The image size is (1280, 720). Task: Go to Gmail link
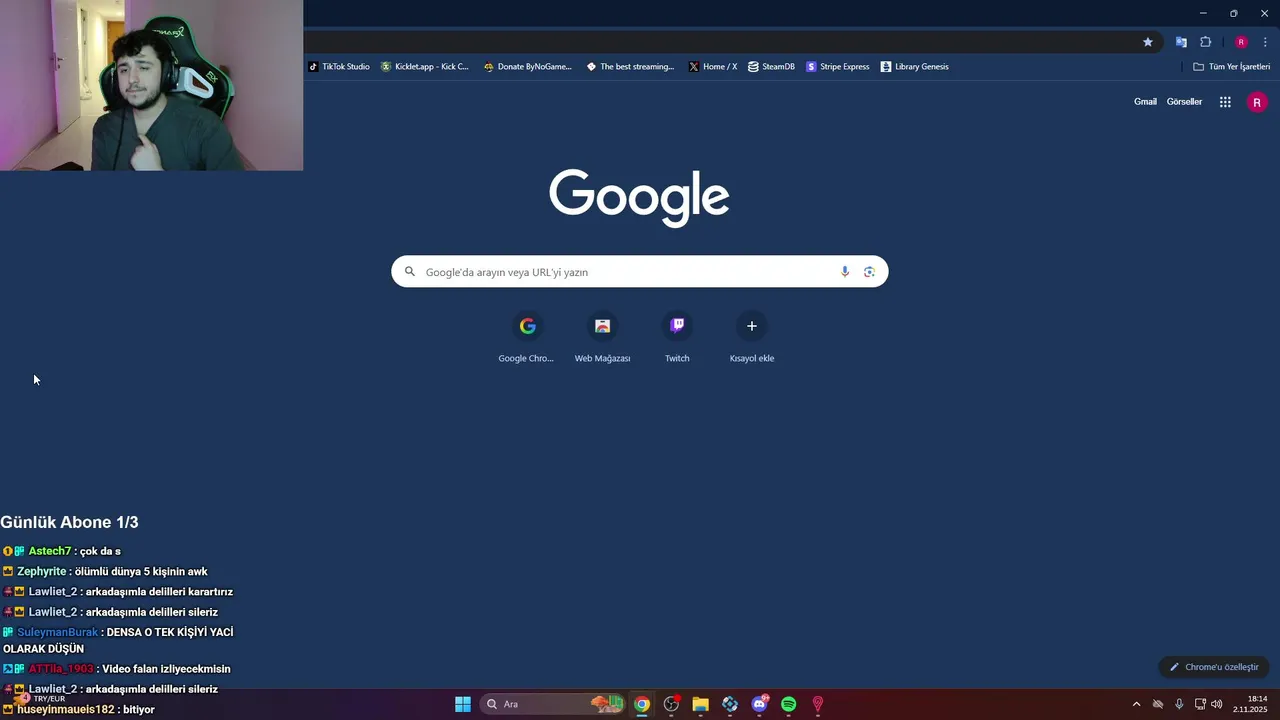coord(1145,102)
